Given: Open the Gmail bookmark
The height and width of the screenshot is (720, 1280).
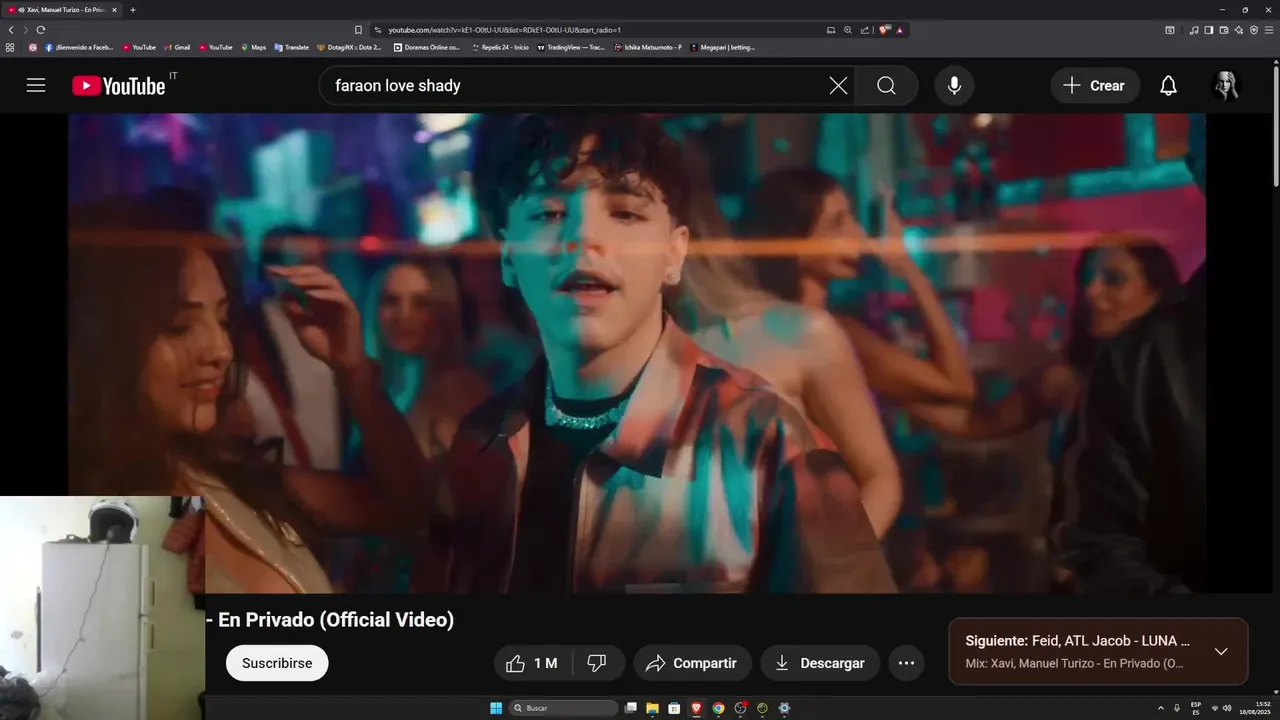Looking at the screenshot, I should [x=177, y=47].
